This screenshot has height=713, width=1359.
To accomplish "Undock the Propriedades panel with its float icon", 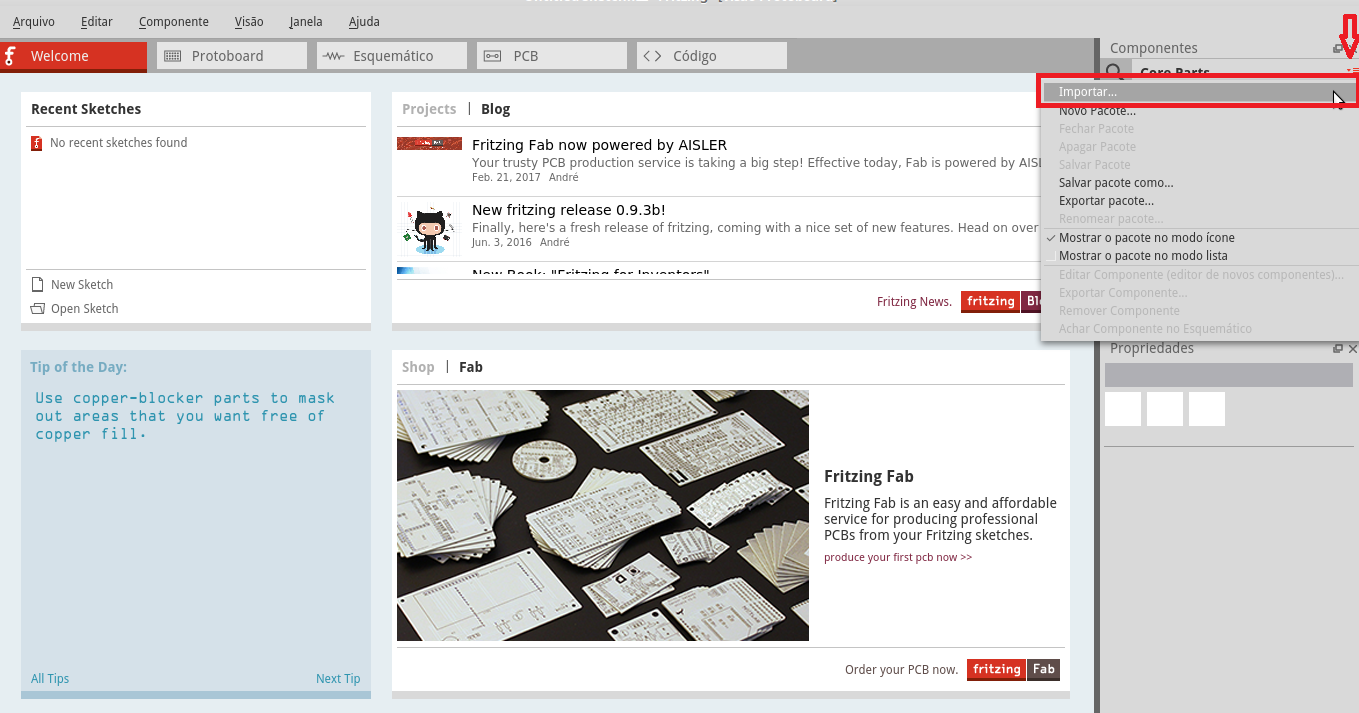I will click(x=1338, y=348).
